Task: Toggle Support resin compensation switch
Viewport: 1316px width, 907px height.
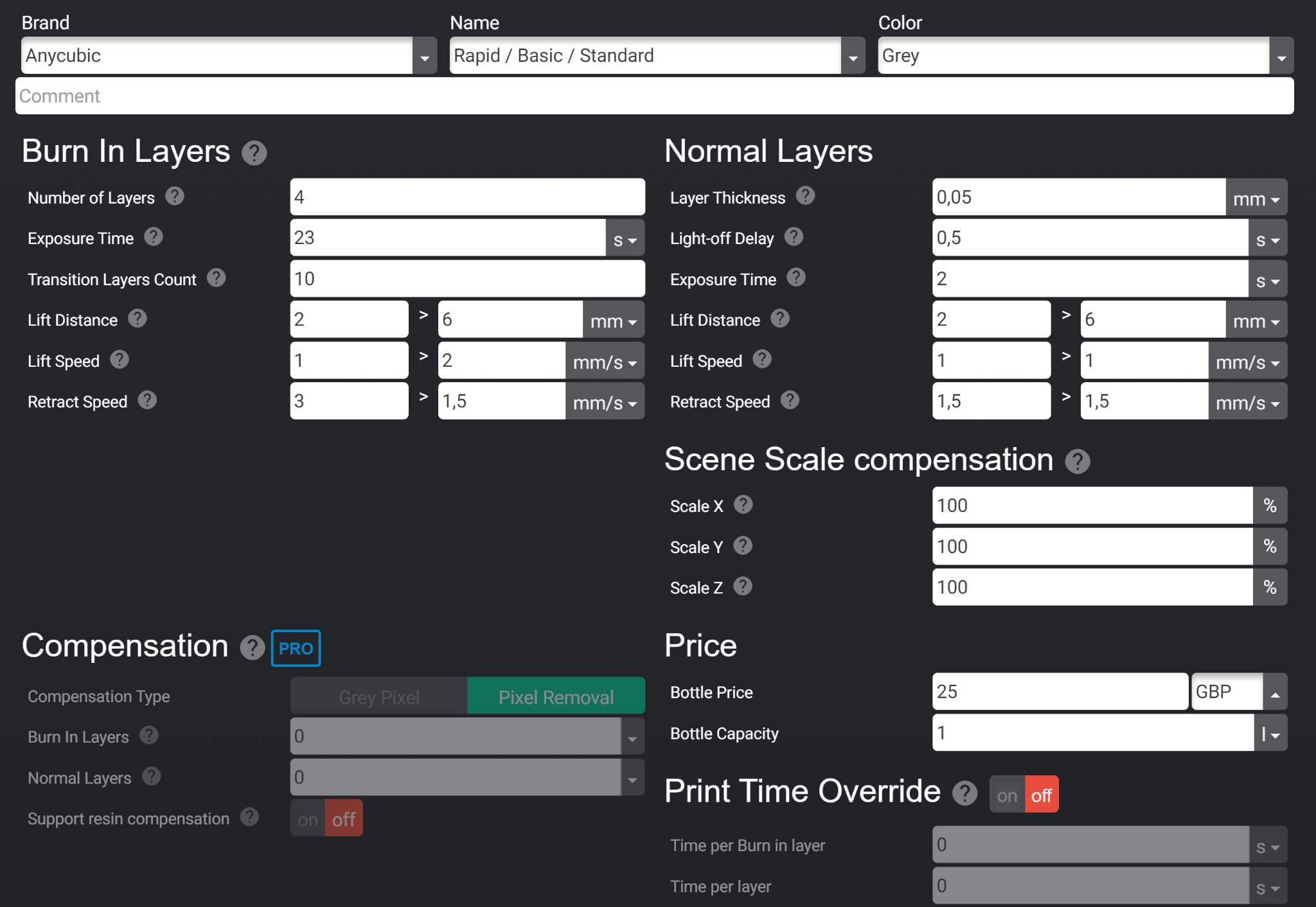Action: pyautogui.click(x=326, y=818)
